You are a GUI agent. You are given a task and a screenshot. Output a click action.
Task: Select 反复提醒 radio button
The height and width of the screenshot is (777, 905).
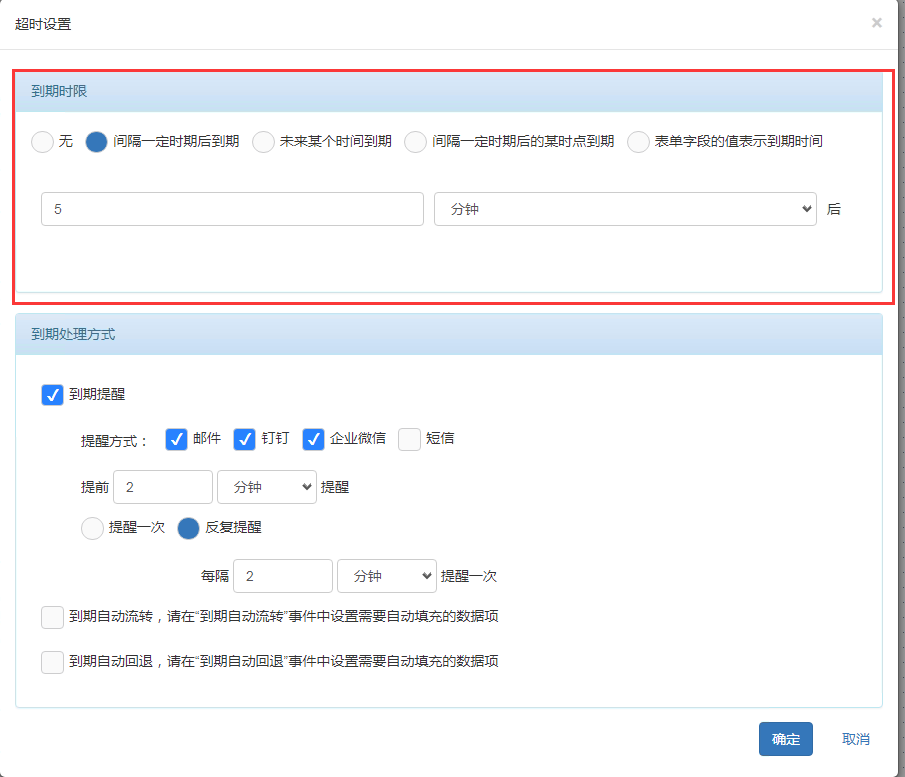188,528
